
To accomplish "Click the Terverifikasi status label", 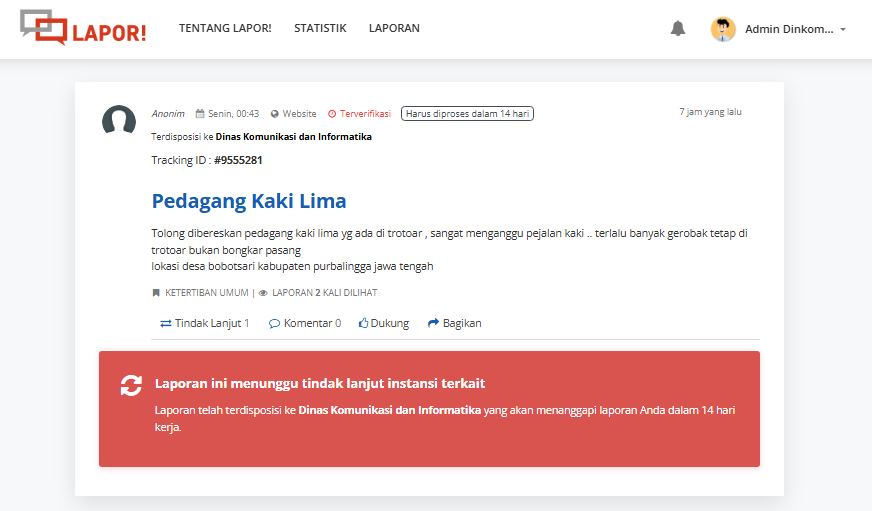I will point(360,114).
